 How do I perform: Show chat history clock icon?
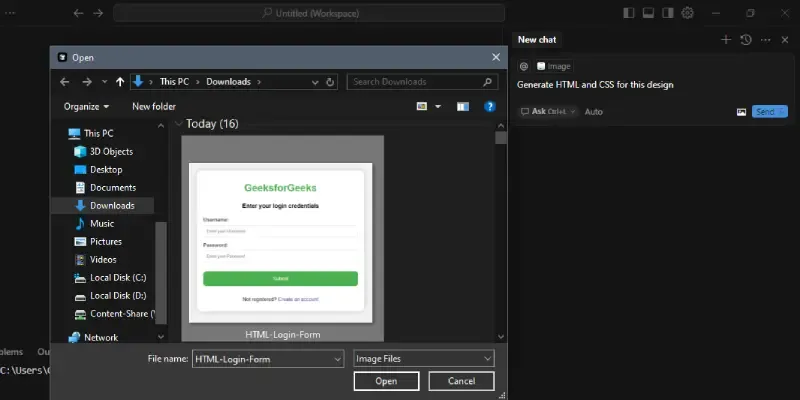click(746, 40)
